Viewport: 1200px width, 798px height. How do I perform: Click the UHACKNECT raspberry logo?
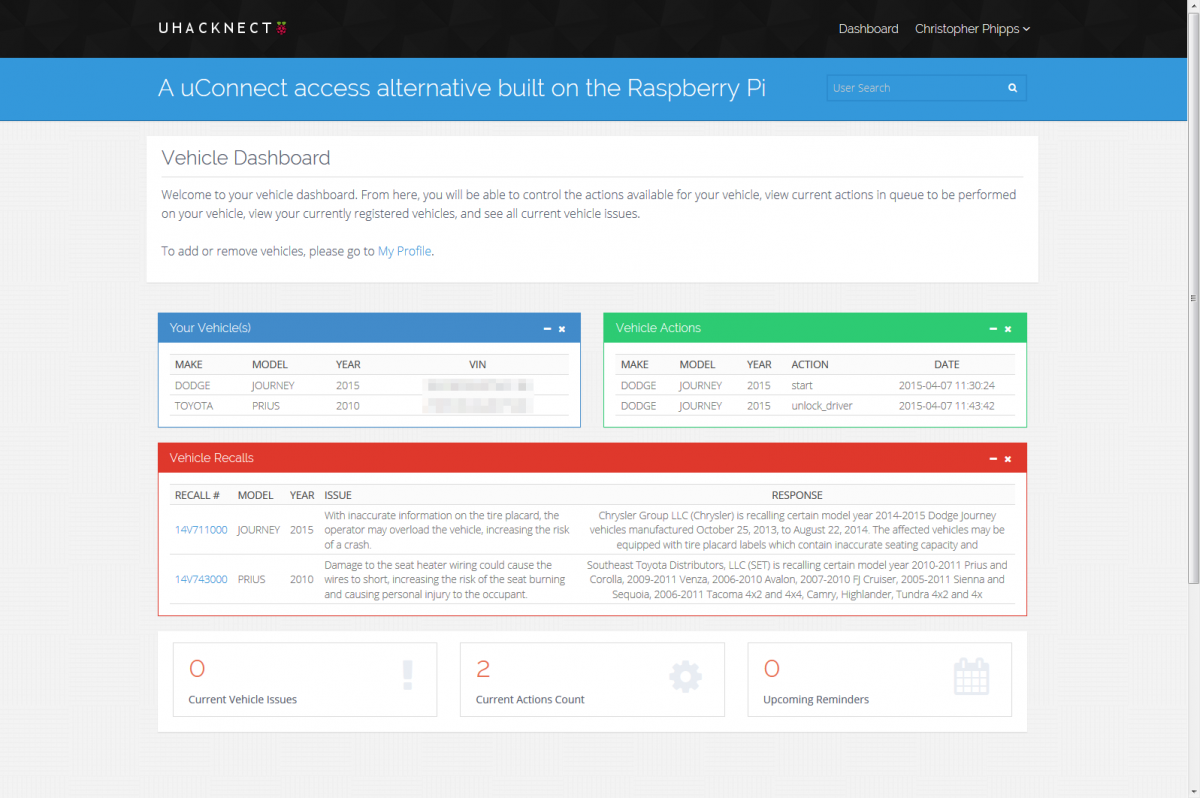pyautogui.click(x=223, y=28)
